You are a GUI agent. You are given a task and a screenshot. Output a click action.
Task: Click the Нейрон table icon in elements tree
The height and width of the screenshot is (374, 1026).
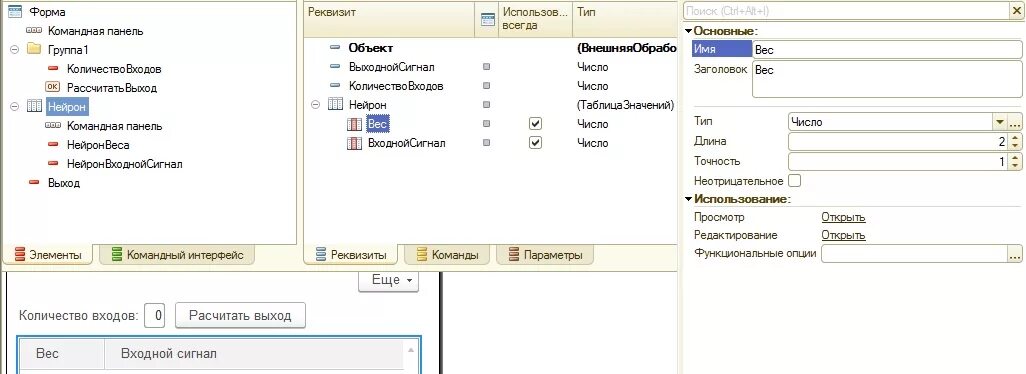(34, 107)
